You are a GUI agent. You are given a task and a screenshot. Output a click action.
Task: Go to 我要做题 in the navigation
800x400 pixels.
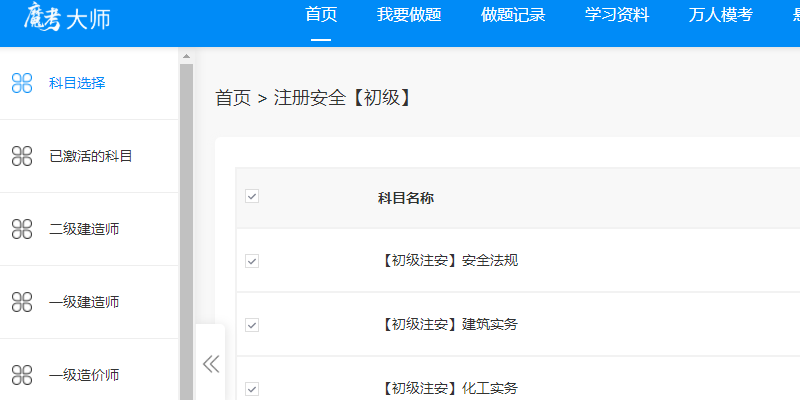click(x=409, y=15)
